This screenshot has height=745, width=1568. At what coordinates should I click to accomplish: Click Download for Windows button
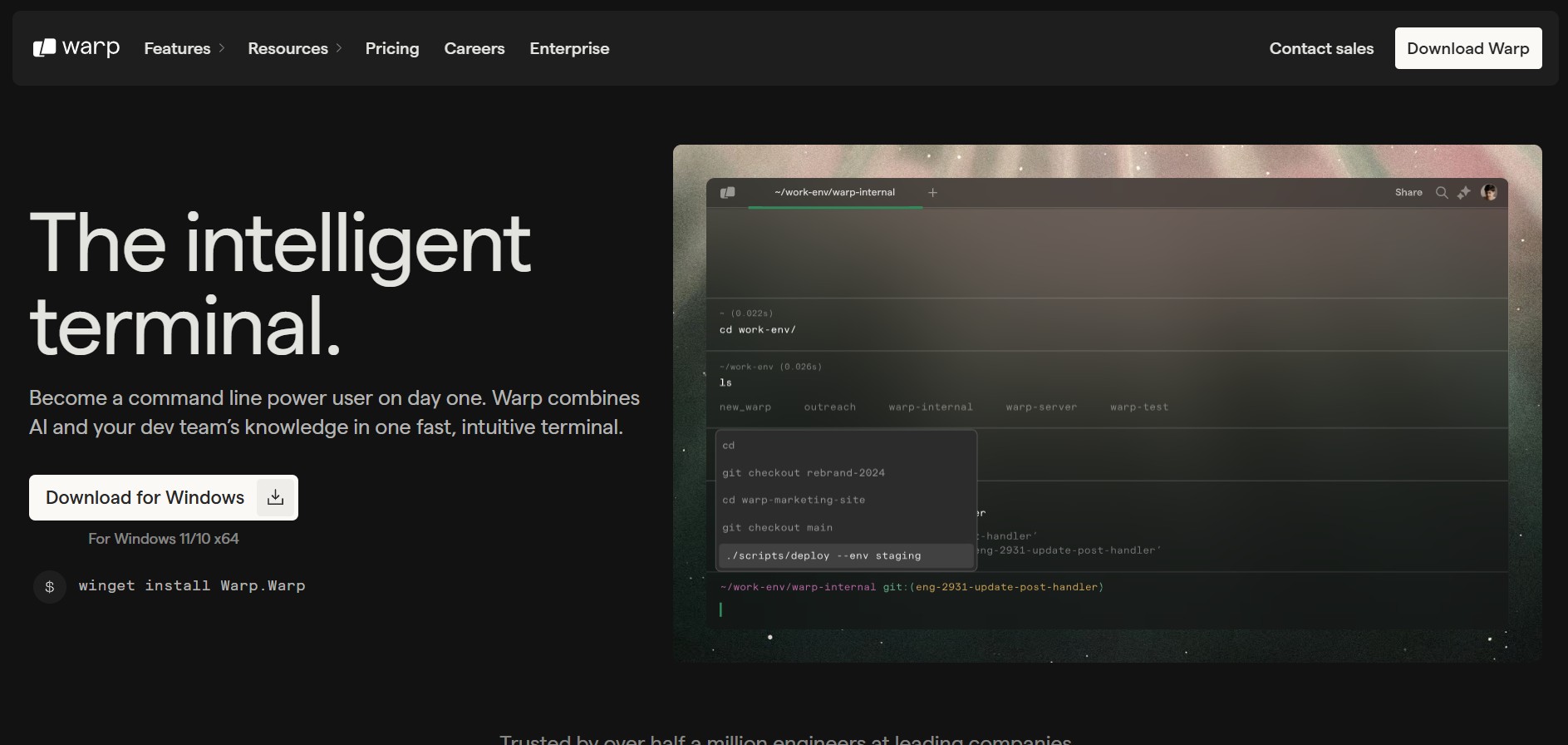164,497
